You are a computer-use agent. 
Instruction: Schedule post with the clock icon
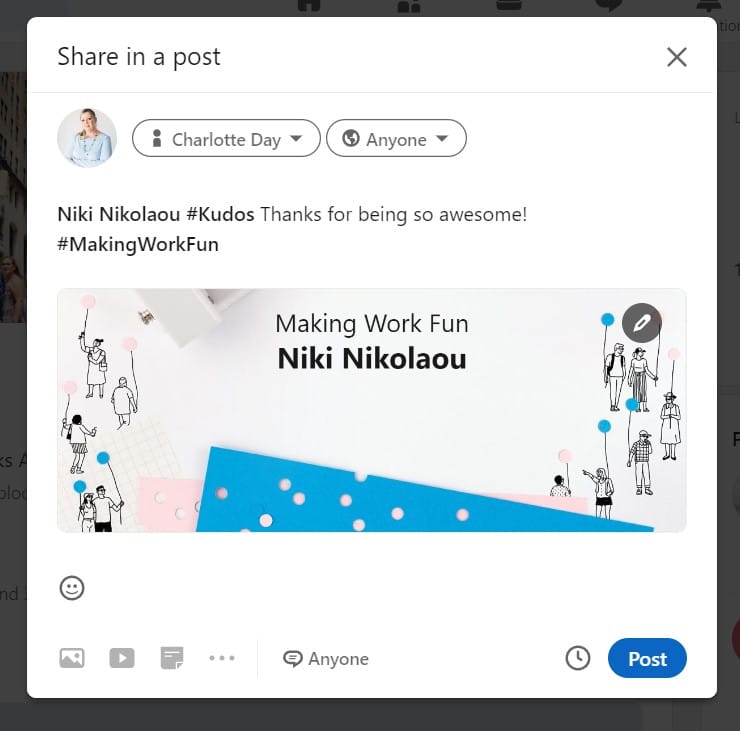(578, 658)
